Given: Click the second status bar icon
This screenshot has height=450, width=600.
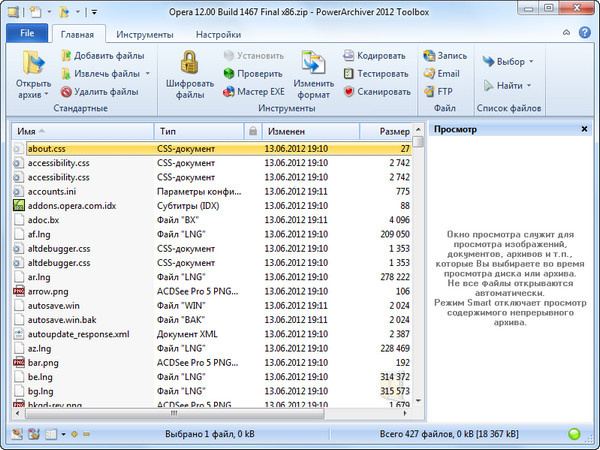Looking at the screenshot, I should 34,434.
